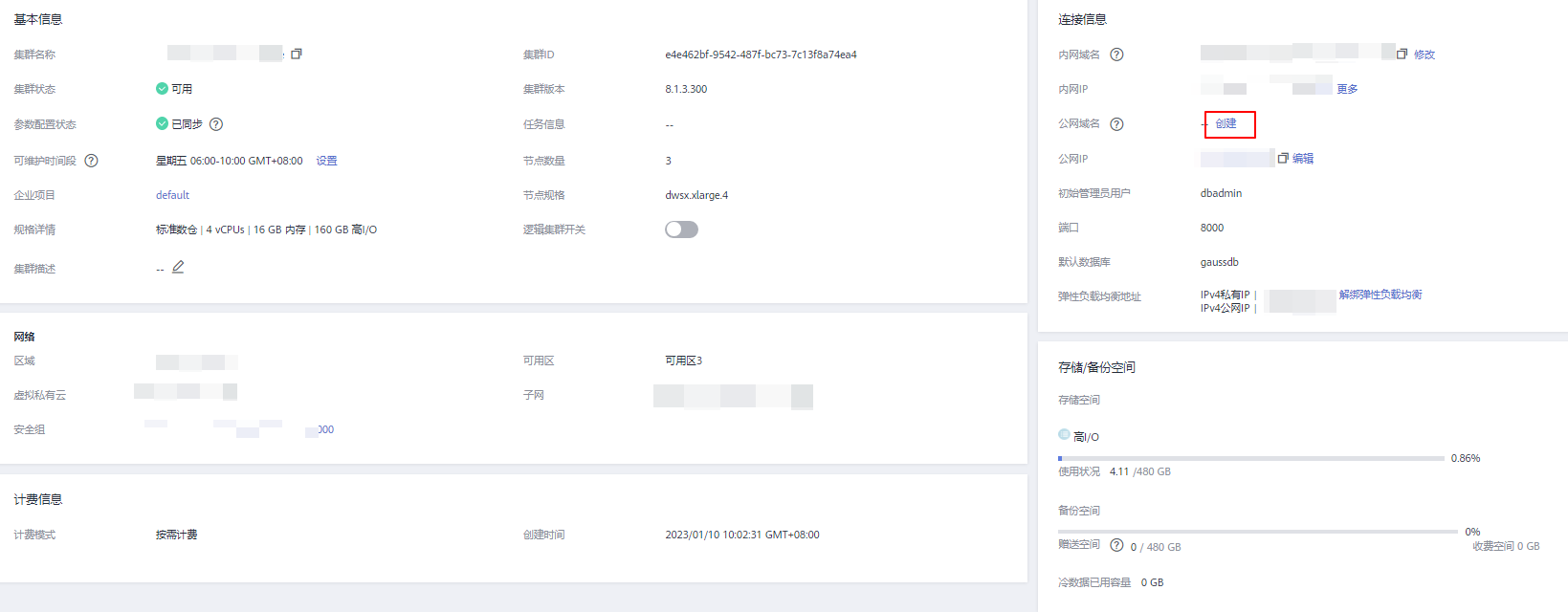Click the 4.11 /480 GB usage value
Viewport: 1568px width, 612px height.
[1140, 471]
